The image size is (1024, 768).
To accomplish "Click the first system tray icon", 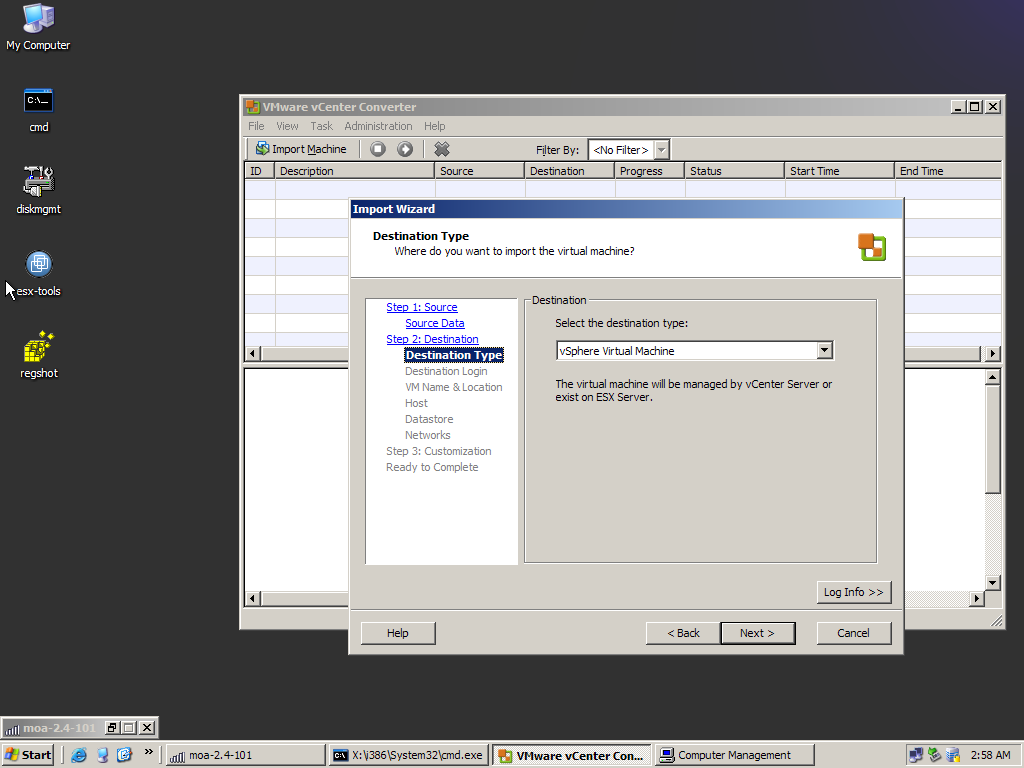I will (x=916, y=755).
